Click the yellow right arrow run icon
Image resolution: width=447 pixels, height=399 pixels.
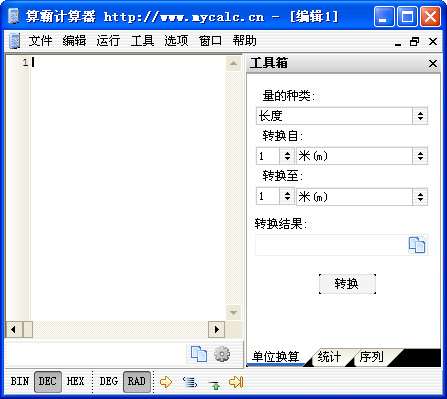[x=166, y=382]
